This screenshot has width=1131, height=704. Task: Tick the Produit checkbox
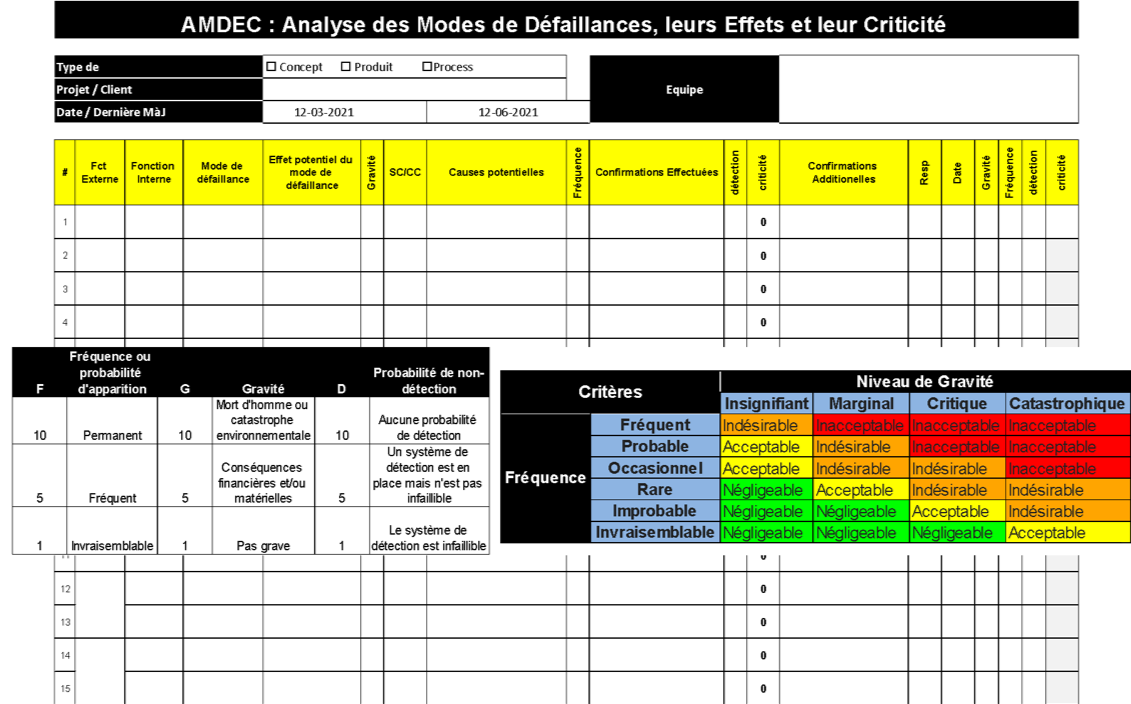tap(346, 66)
